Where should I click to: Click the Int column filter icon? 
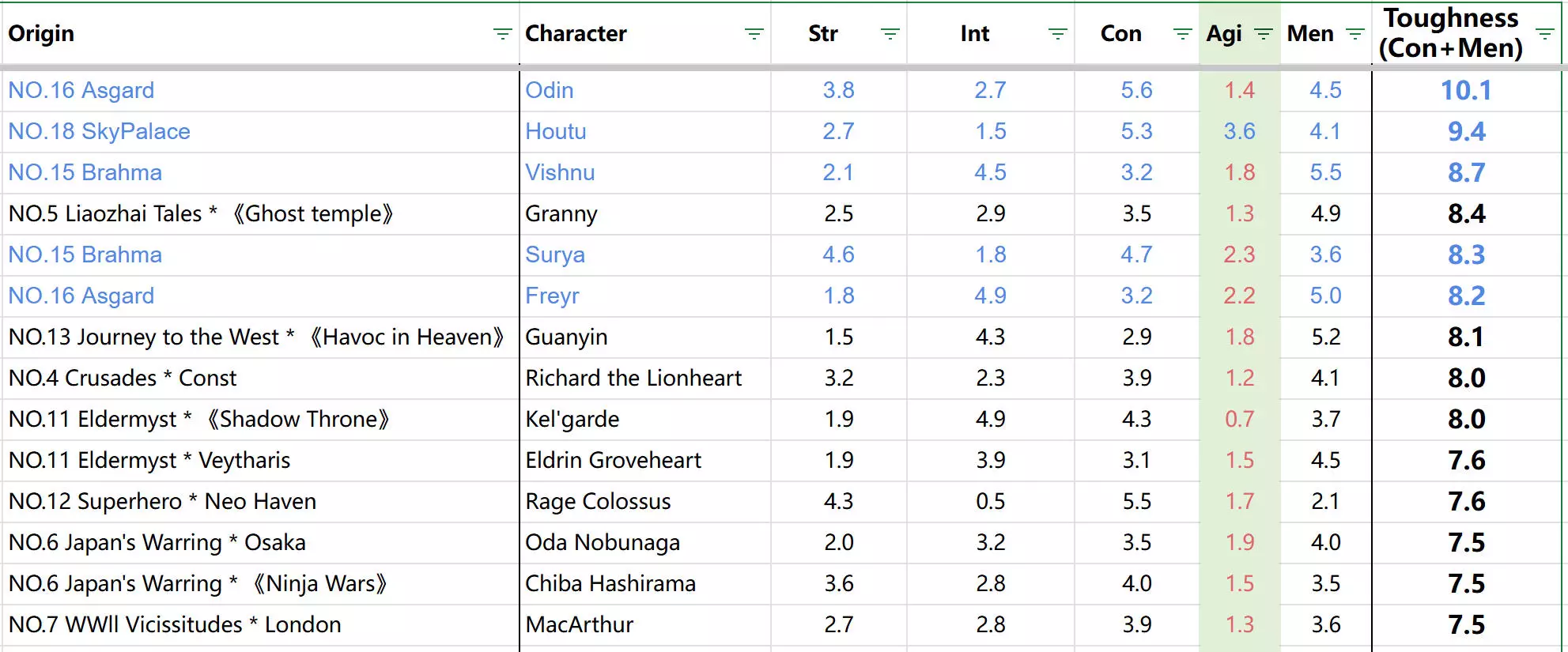pos(1057,34)
